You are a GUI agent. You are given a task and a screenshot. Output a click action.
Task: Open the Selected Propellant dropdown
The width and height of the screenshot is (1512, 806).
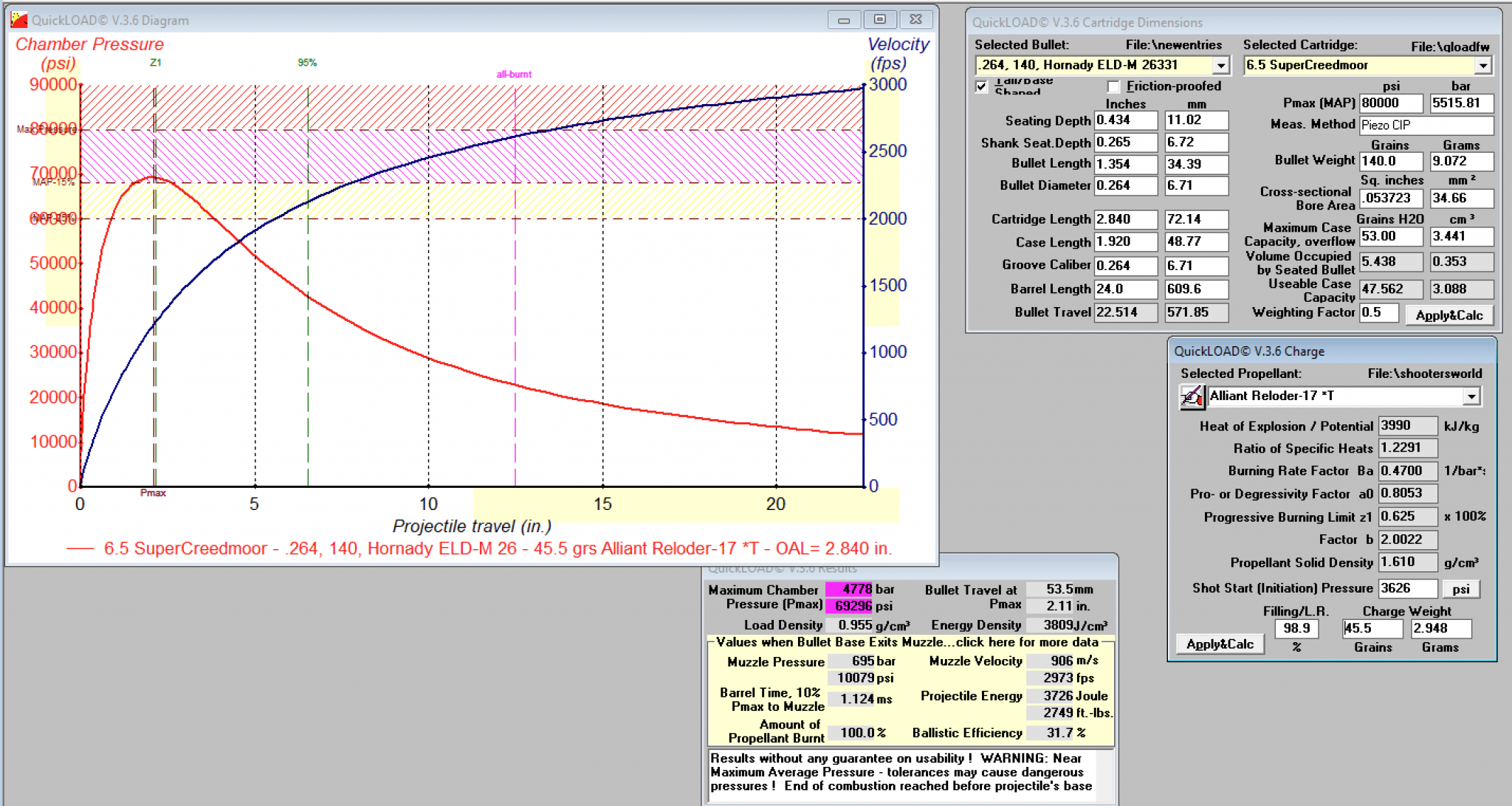coord(1471,396)
